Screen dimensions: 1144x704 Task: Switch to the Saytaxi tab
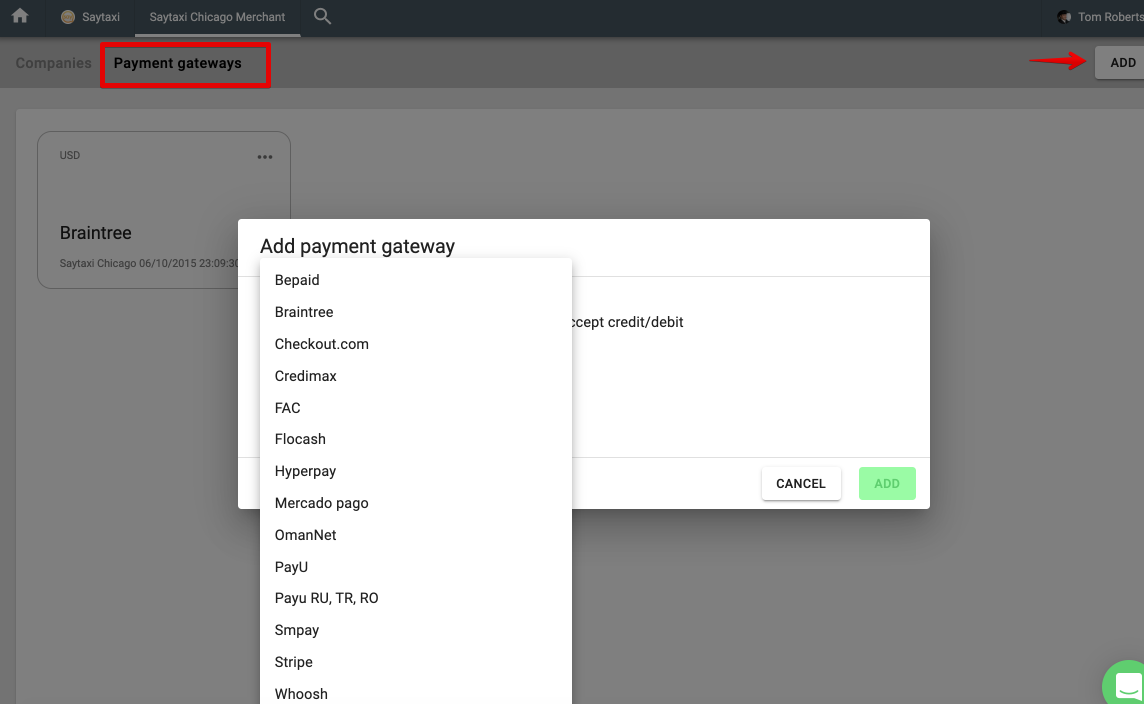[x=90, y=17]
